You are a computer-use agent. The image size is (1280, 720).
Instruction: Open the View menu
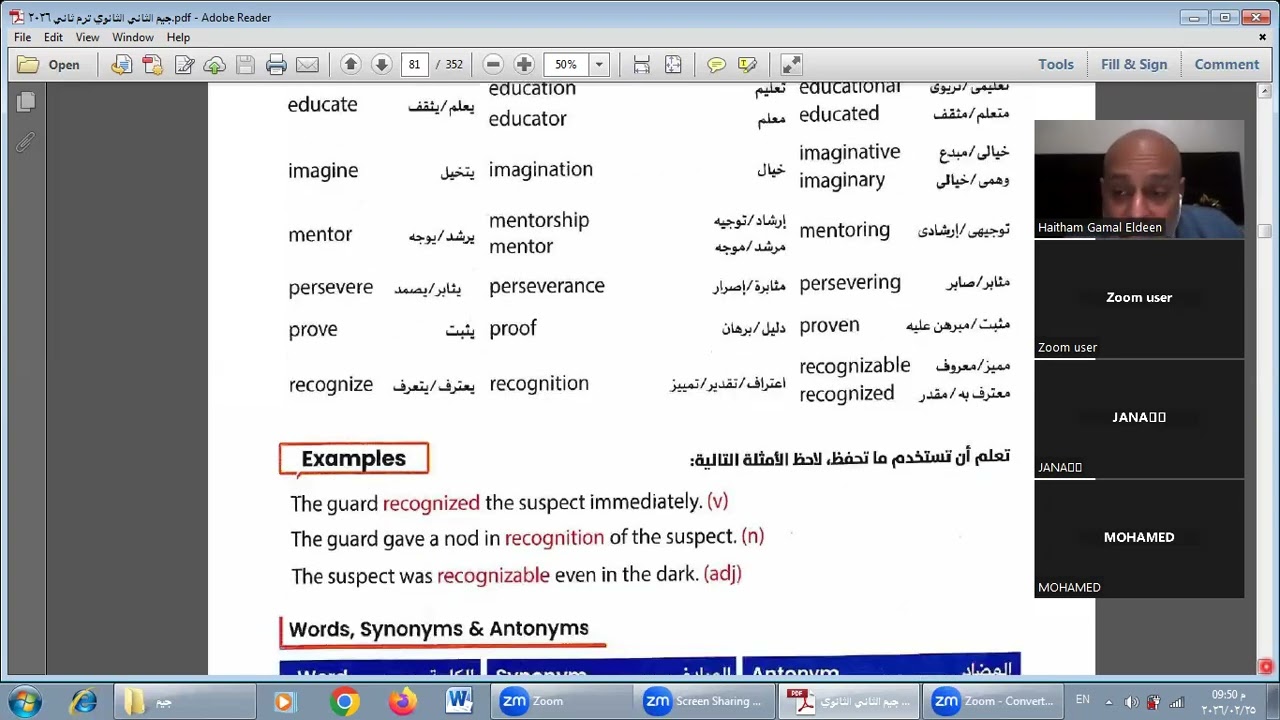[x=87, y=37]
